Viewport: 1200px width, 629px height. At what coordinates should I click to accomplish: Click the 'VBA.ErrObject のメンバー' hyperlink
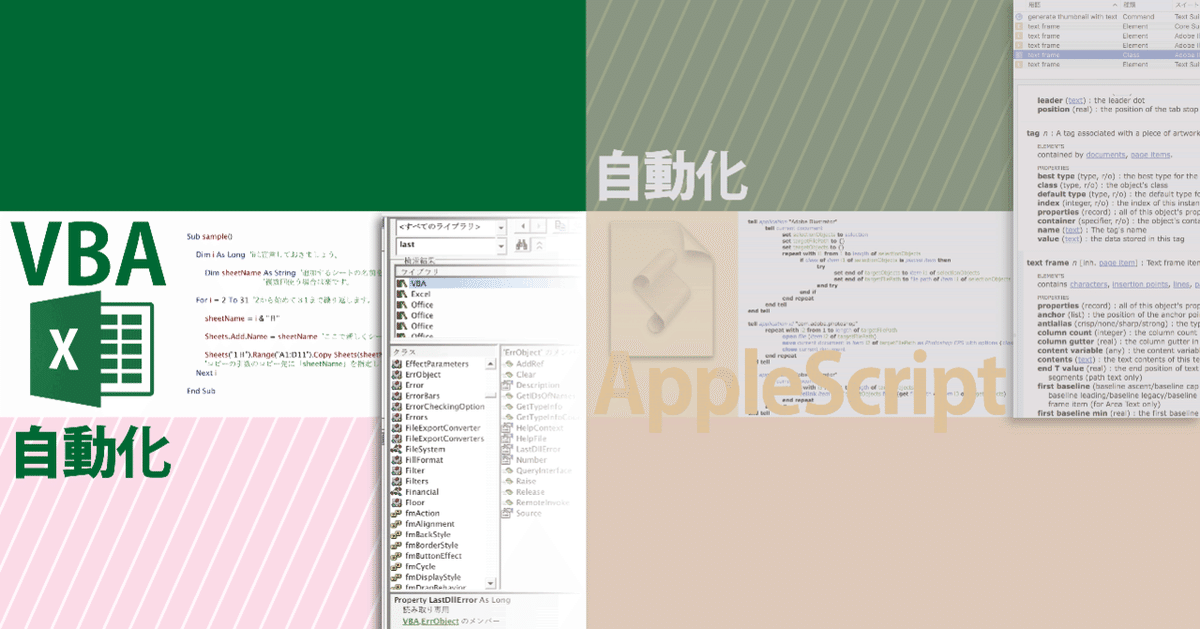point(430,620)
